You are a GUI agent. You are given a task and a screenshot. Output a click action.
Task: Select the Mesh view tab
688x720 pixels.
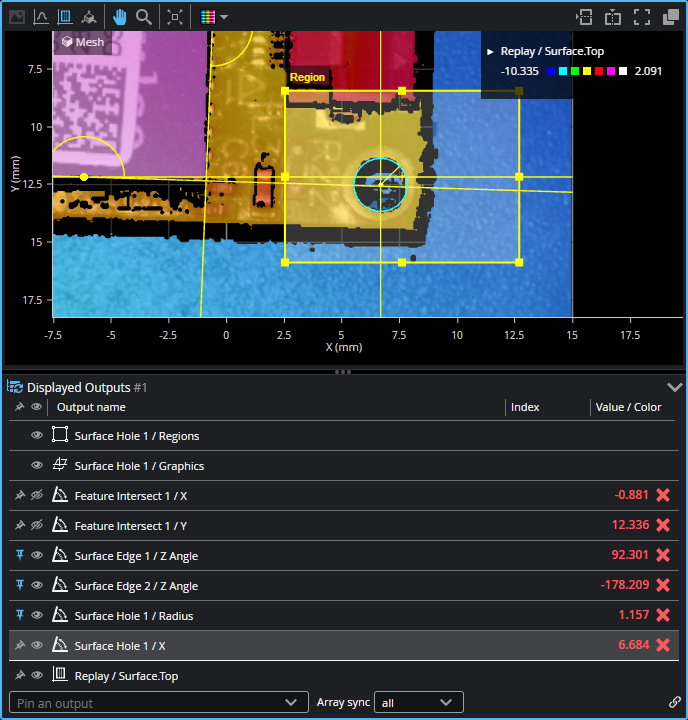(82, 42)
